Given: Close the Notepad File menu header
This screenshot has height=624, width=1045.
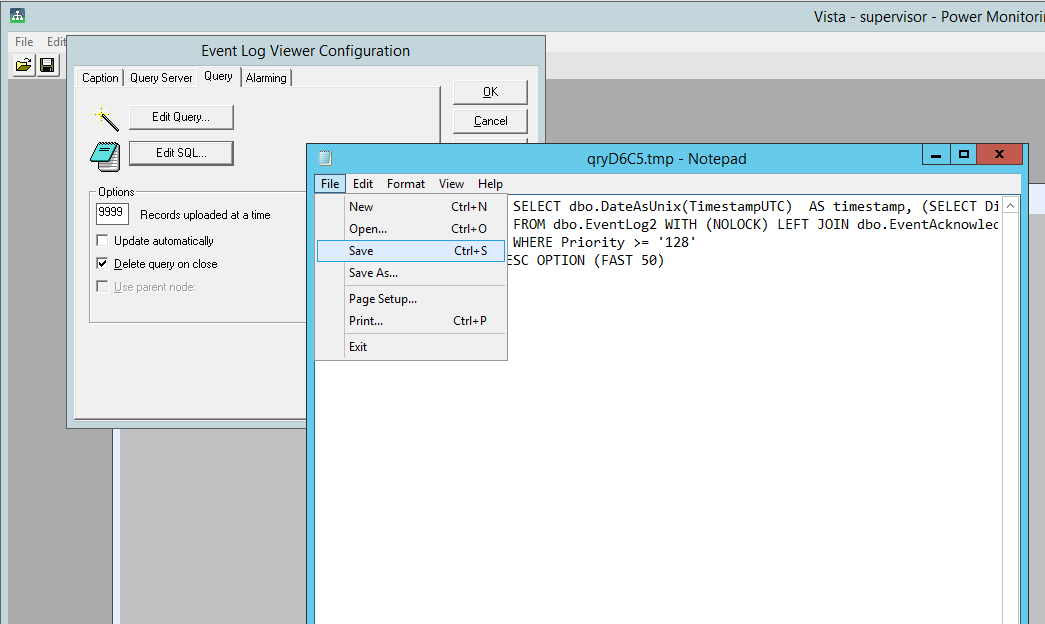Looking at the screenshot, I should coord(330,184).
